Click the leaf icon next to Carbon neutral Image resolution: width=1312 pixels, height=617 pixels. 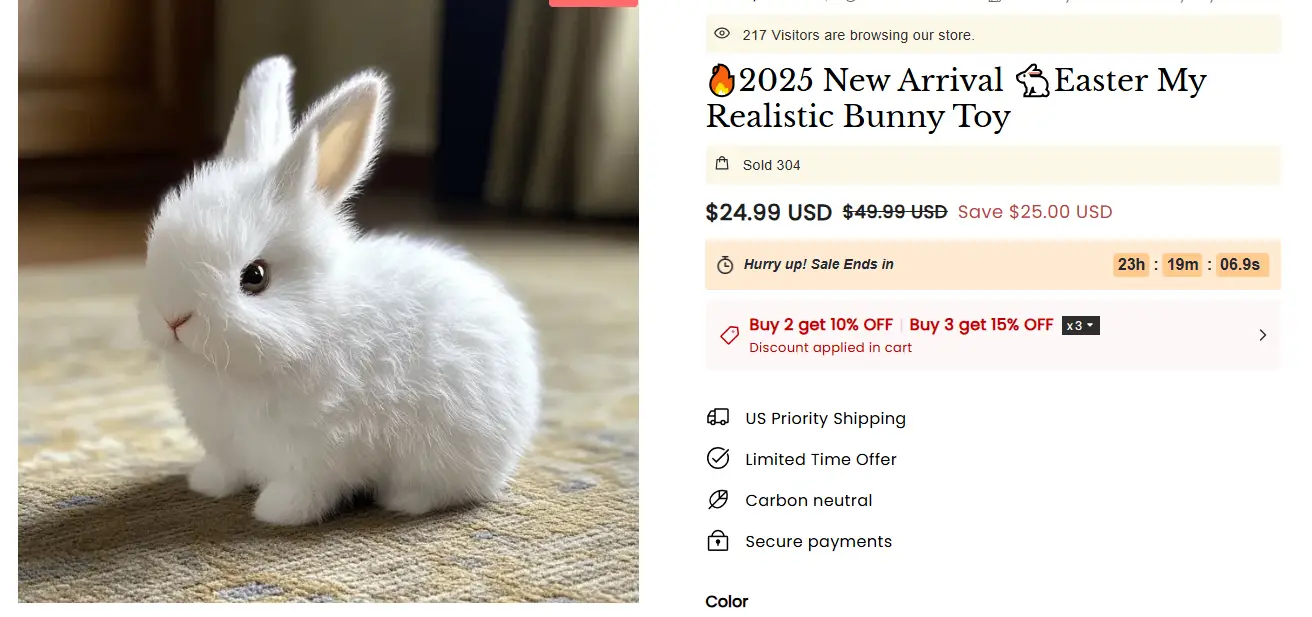[x=717, y=499]
